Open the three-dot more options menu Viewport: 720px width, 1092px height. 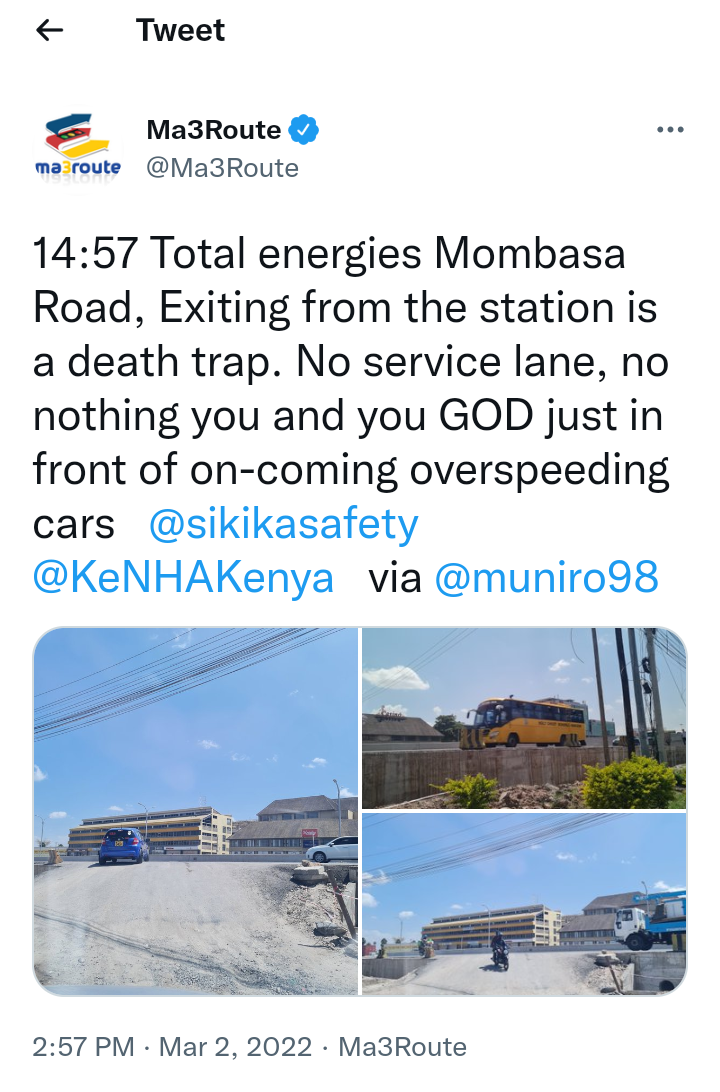(x=670, y=130)
